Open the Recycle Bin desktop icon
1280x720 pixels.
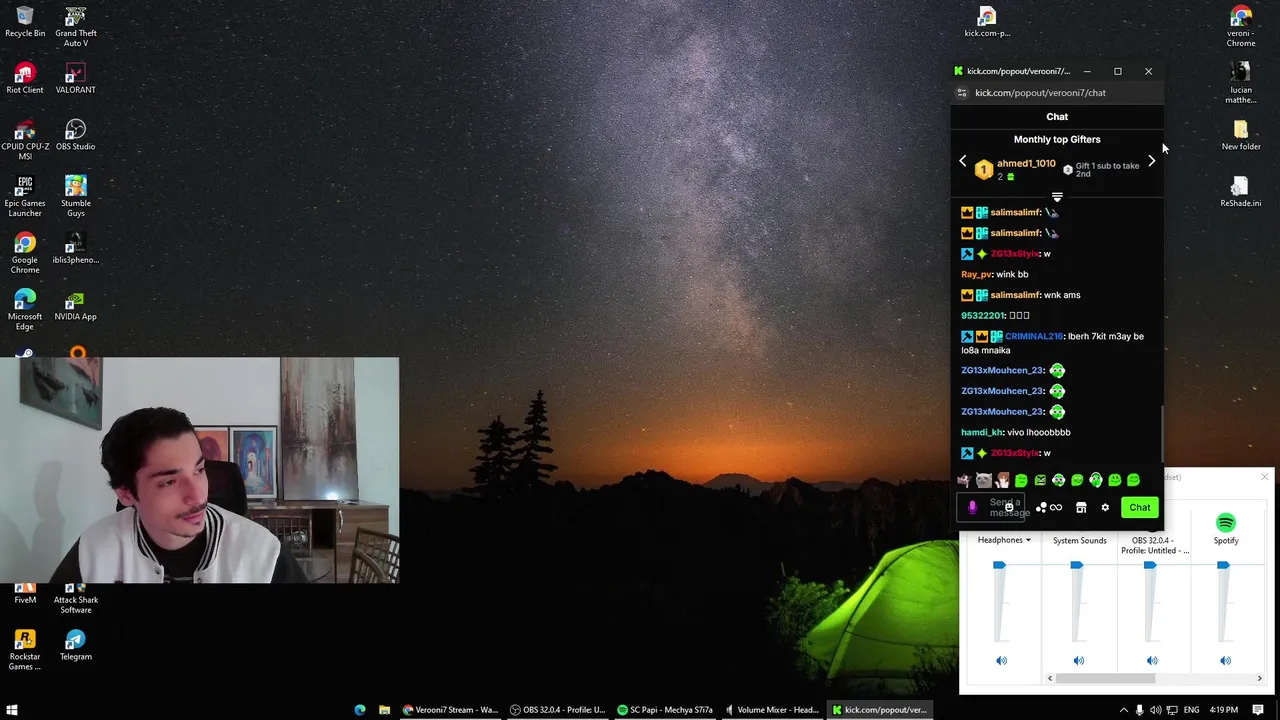click(25, 21)
